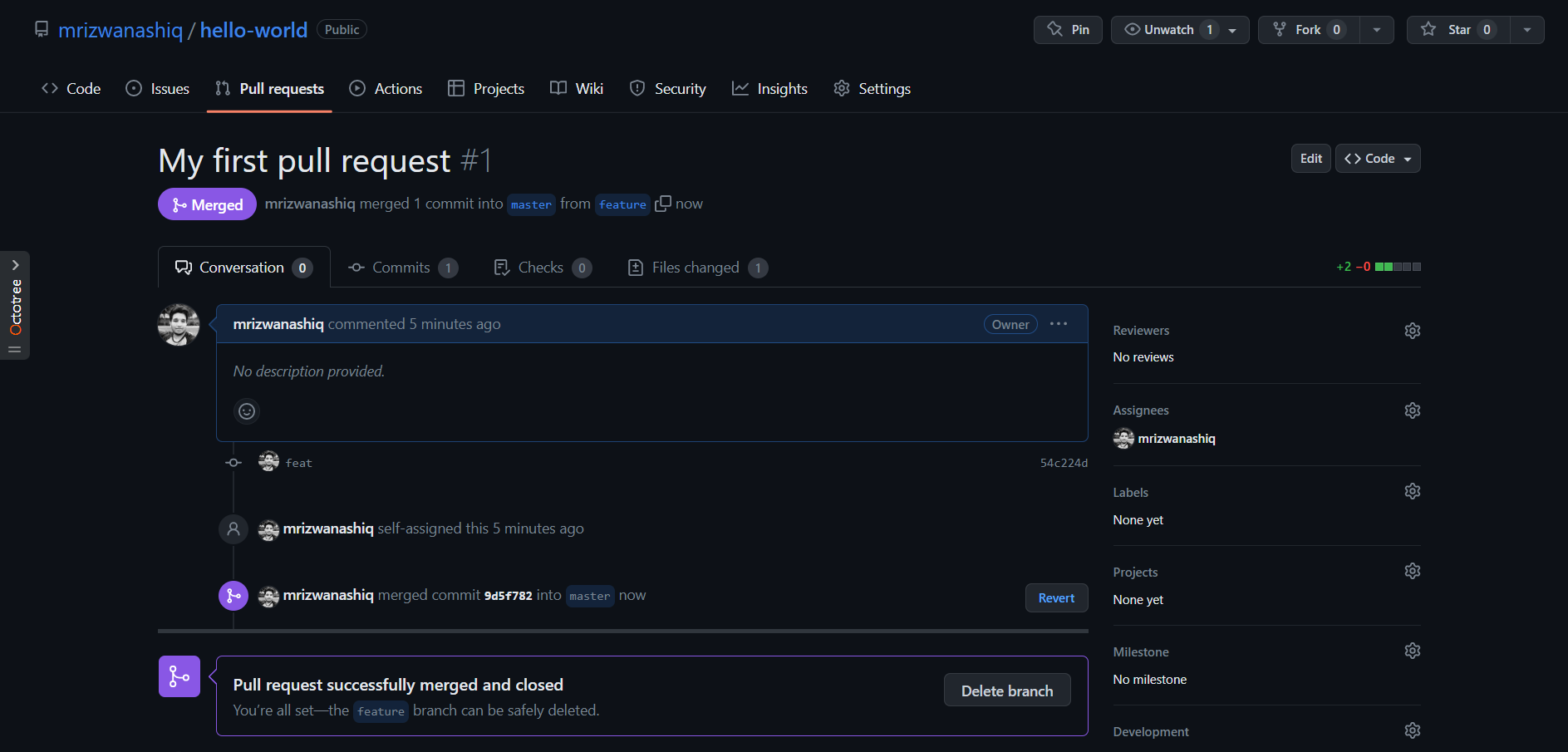Star the hello-world repository

[x=1458, y=30]
